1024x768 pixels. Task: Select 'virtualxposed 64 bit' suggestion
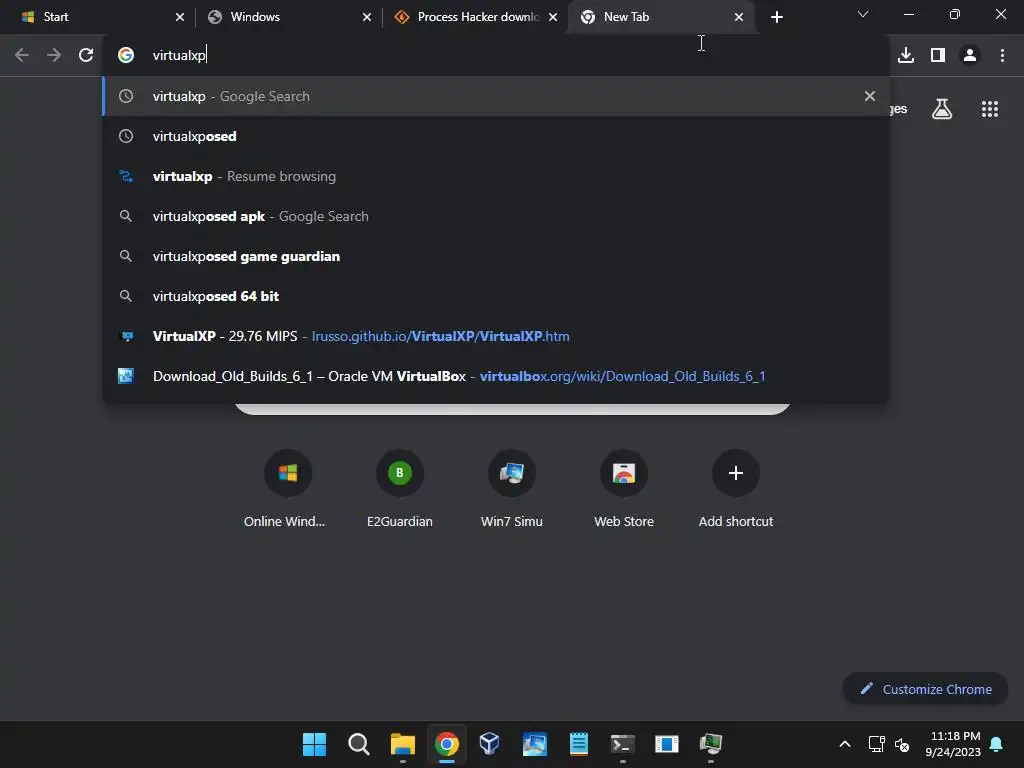tap(495, 296)
